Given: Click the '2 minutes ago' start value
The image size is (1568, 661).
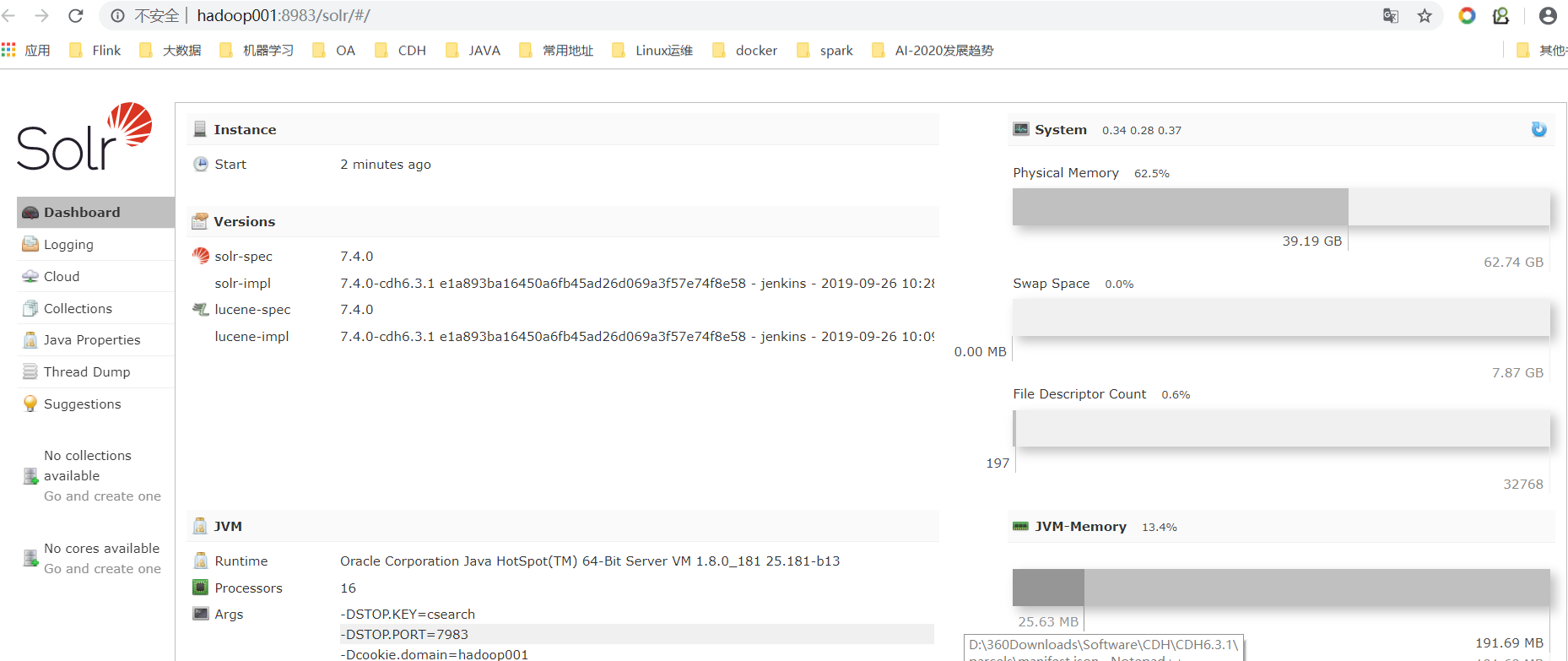Looking at the screenshot, I should [386, 164].
